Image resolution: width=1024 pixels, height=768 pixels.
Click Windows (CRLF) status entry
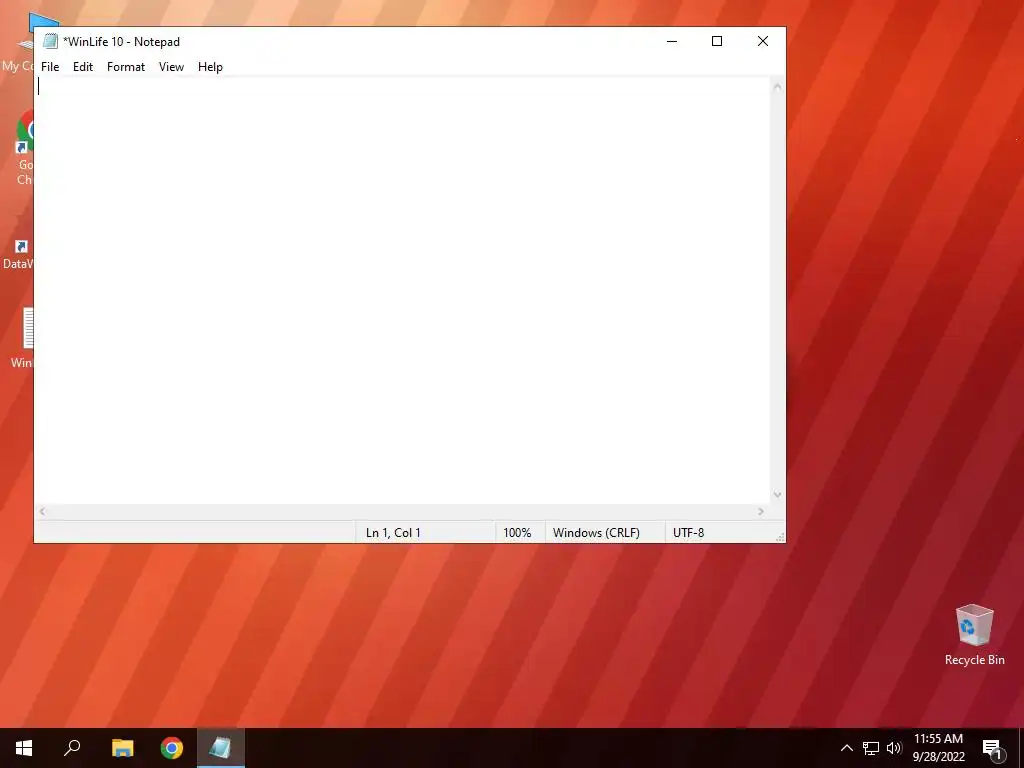point(596,533)
